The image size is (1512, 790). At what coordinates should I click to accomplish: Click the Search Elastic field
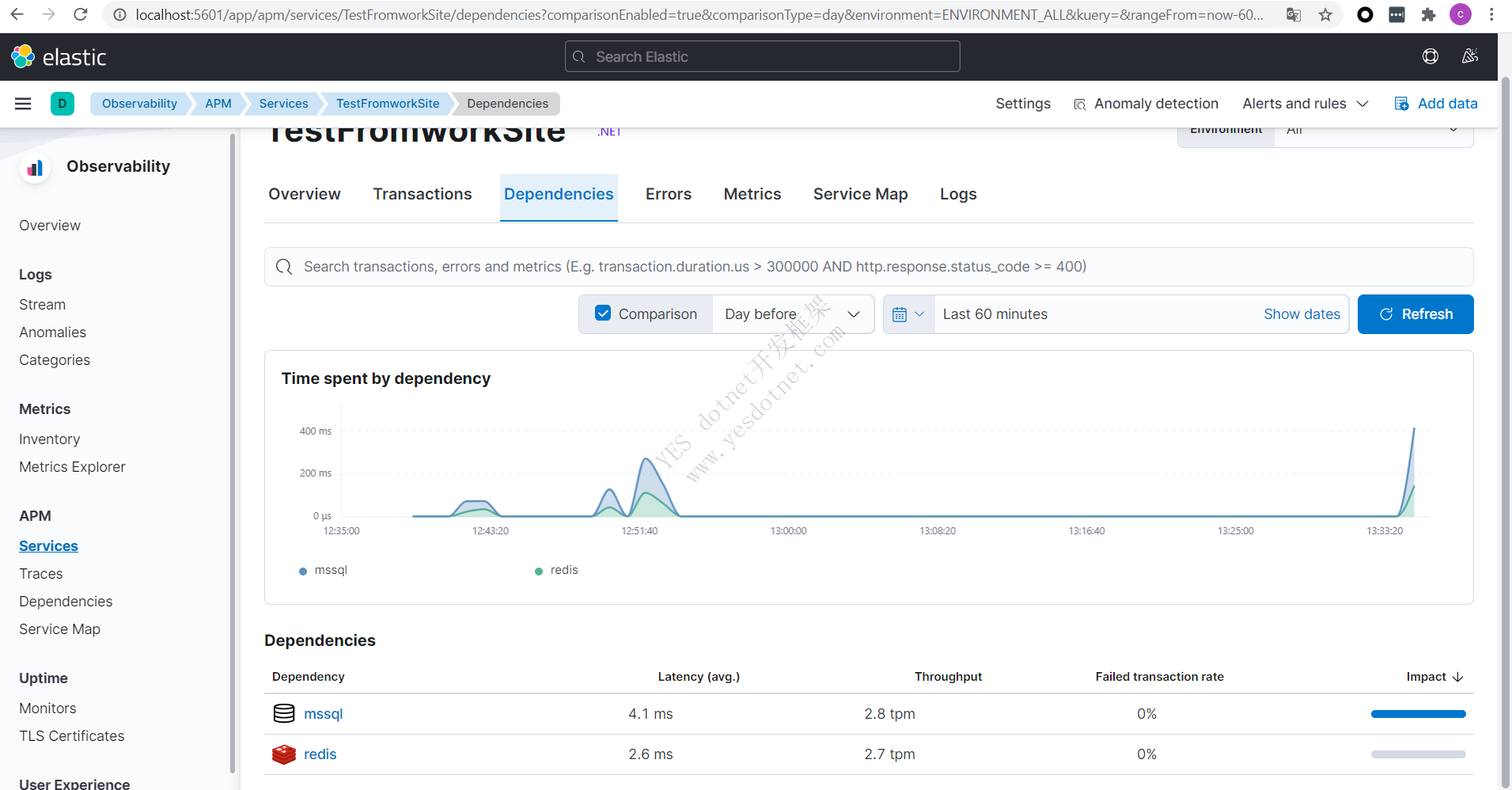click(763, 57)
